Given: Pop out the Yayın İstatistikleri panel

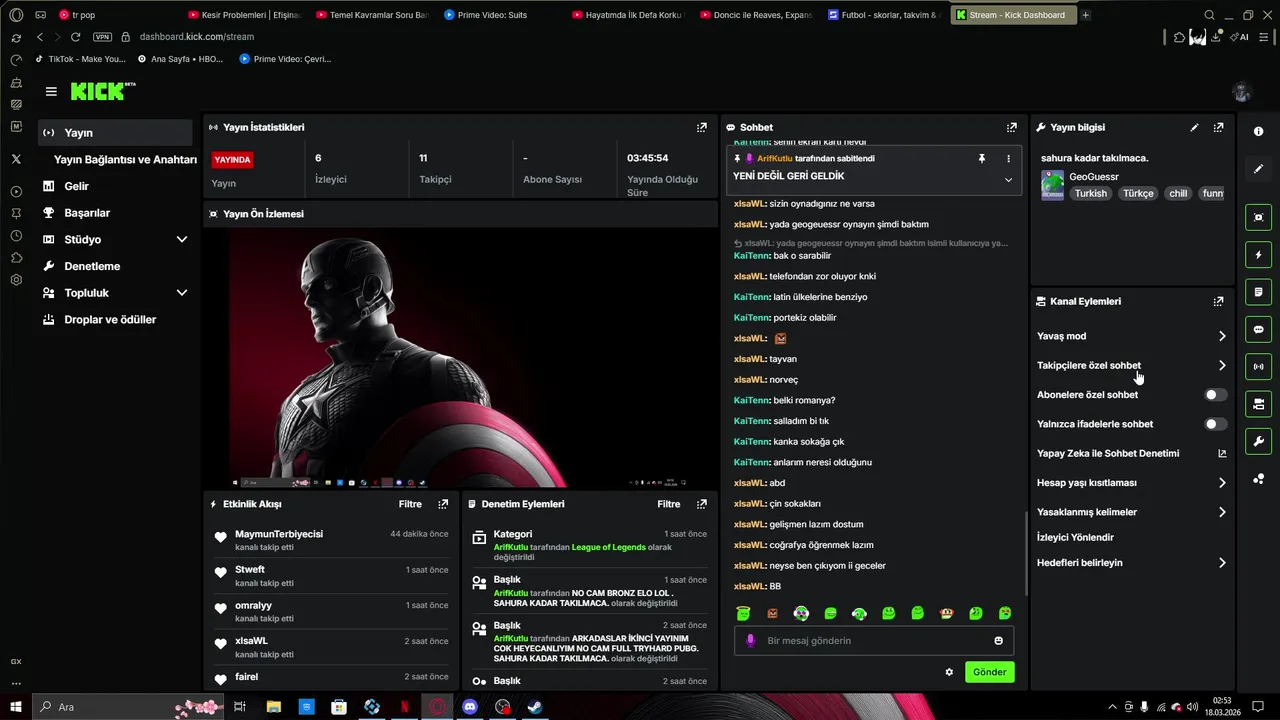Looking at the screenshot, I should click(702, 127).
